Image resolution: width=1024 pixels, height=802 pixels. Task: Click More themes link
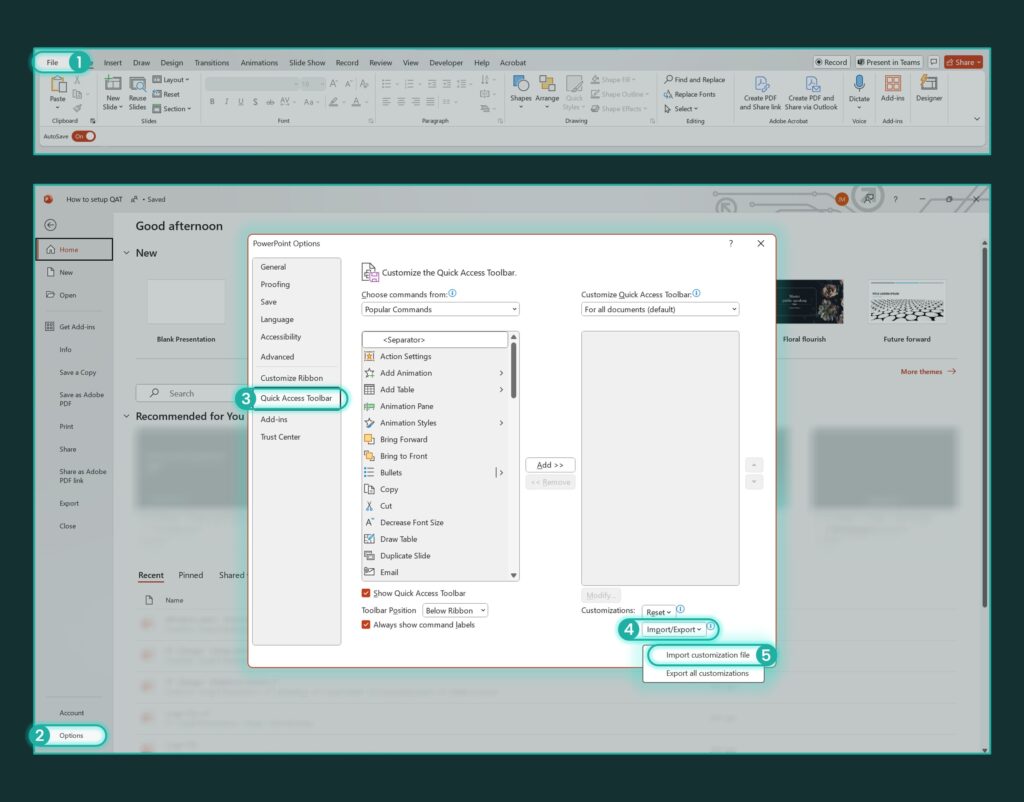928,372
